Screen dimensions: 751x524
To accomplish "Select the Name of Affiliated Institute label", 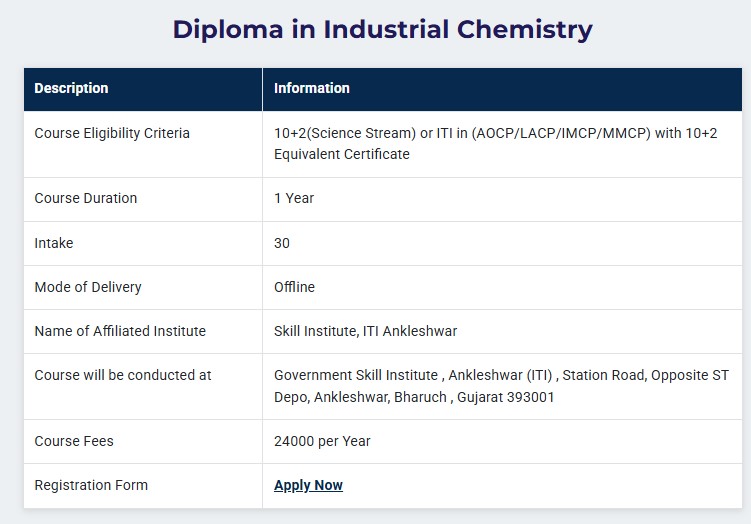I will point(120,331).
